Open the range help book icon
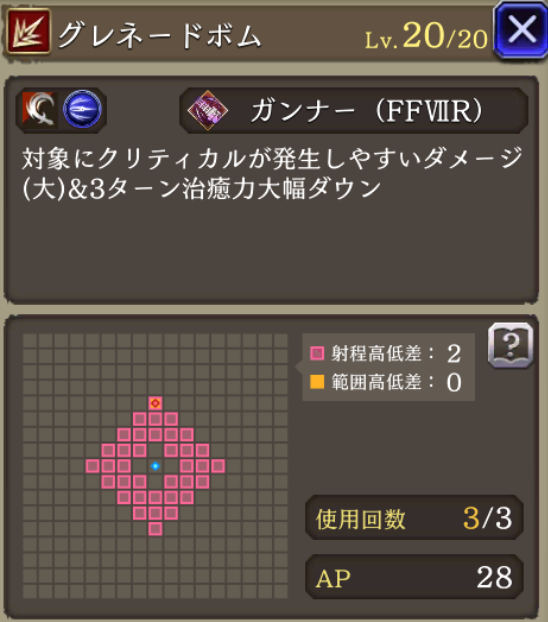 coord(511,345)
